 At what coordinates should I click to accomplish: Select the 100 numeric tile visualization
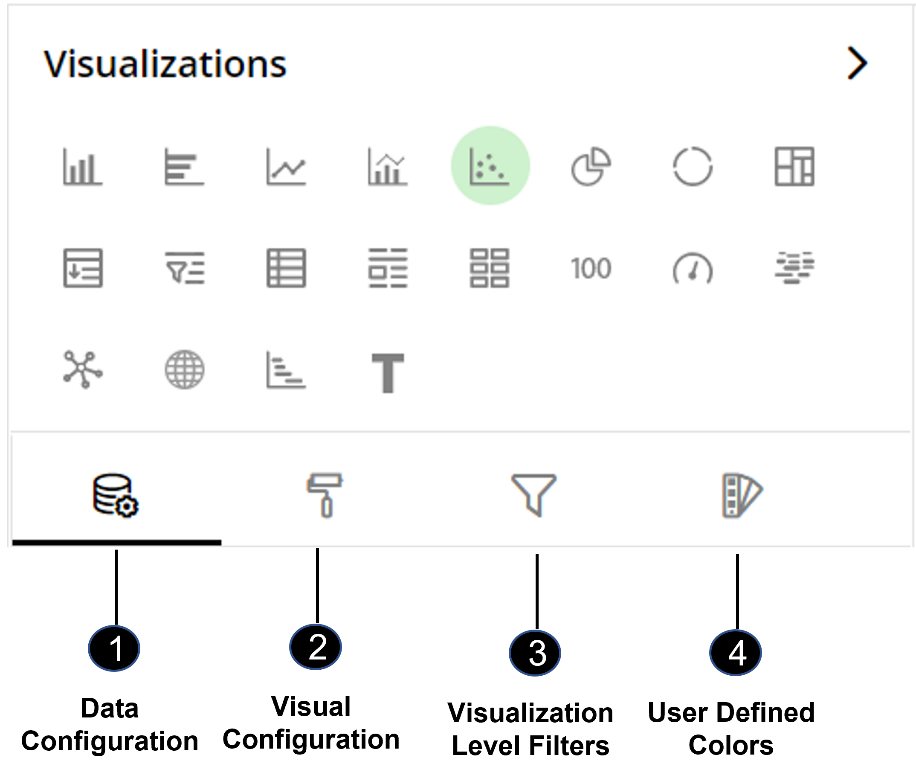click(591, 269)
